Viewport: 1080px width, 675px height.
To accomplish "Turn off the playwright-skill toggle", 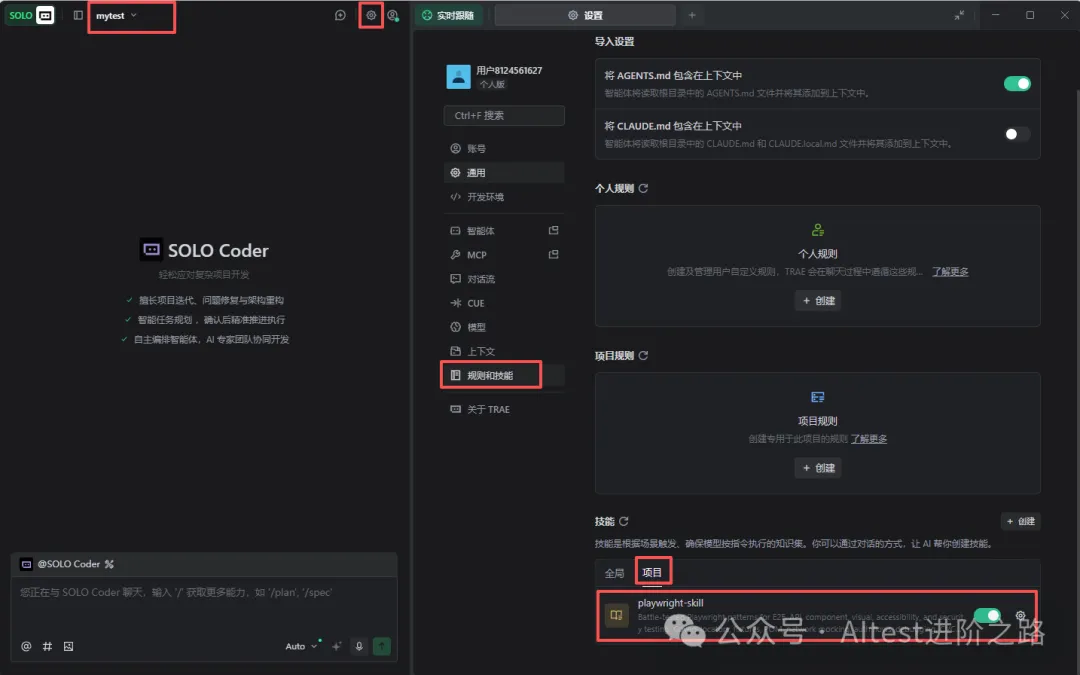I will [989, 617].
